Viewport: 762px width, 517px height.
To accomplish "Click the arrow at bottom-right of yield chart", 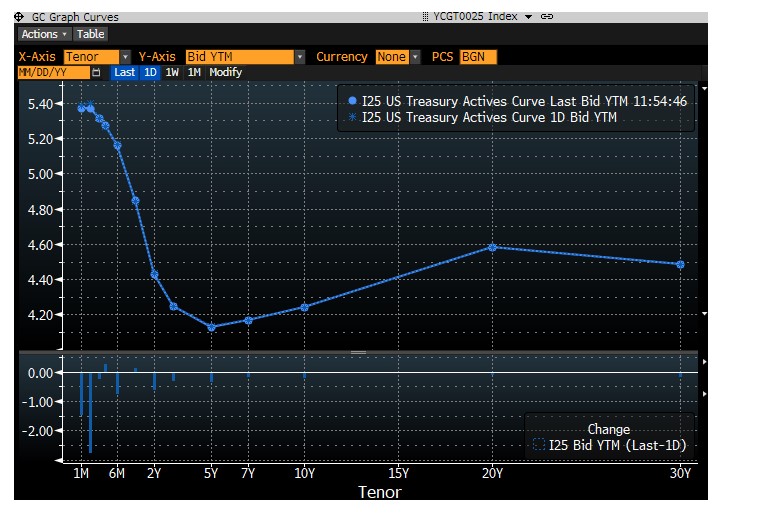I will (x=704, y=314).
